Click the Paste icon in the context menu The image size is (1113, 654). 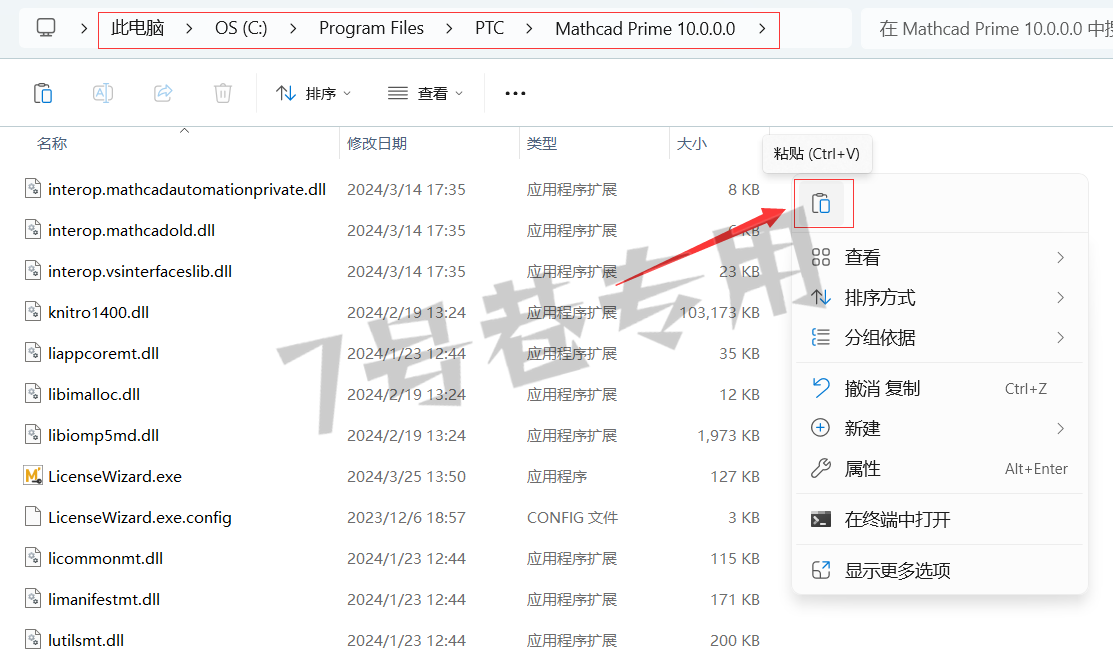click(x=821, y=204)
